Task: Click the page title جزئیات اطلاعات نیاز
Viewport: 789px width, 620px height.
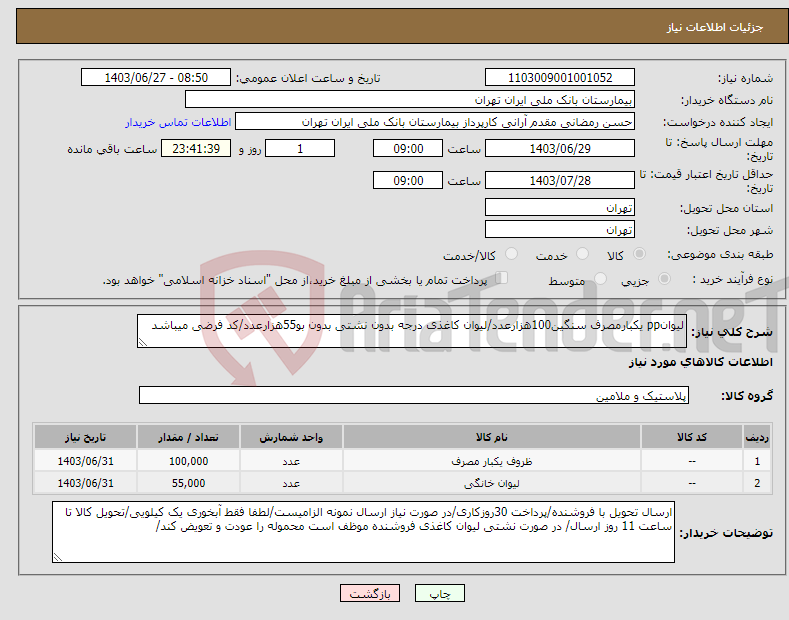Action: pos(715,27)
